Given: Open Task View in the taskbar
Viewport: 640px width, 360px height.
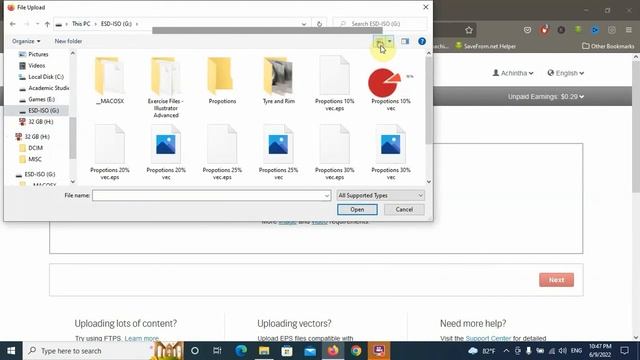Looking at the screenshot, I should pos(217,351).
